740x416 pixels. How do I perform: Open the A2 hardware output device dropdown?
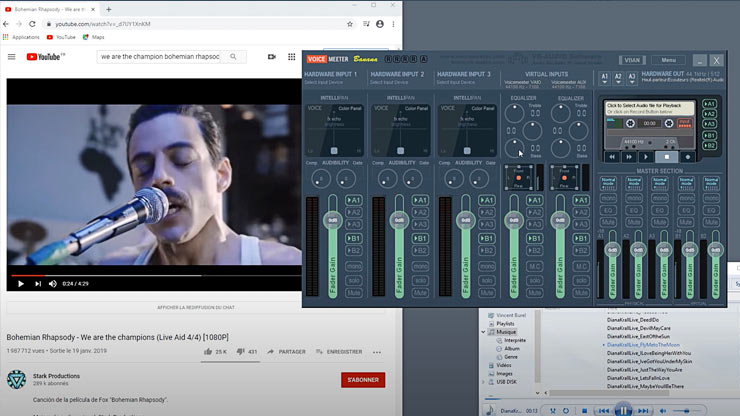click(618, 77)
